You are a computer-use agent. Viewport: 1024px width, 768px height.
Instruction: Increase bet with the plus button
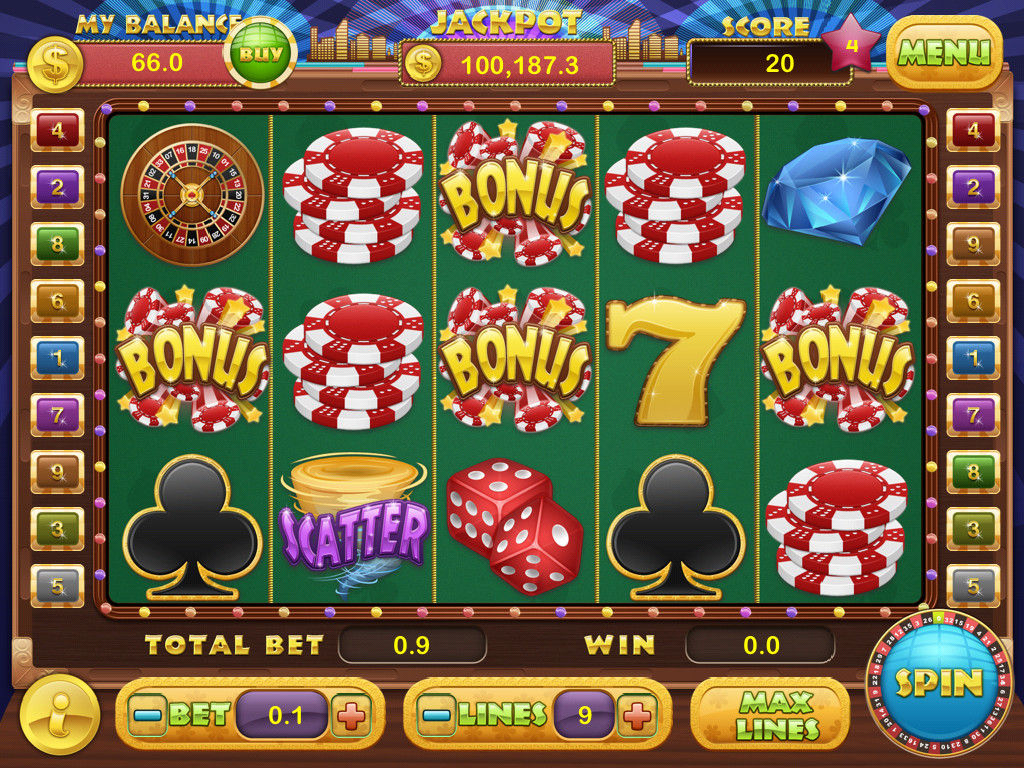(352, 715)
